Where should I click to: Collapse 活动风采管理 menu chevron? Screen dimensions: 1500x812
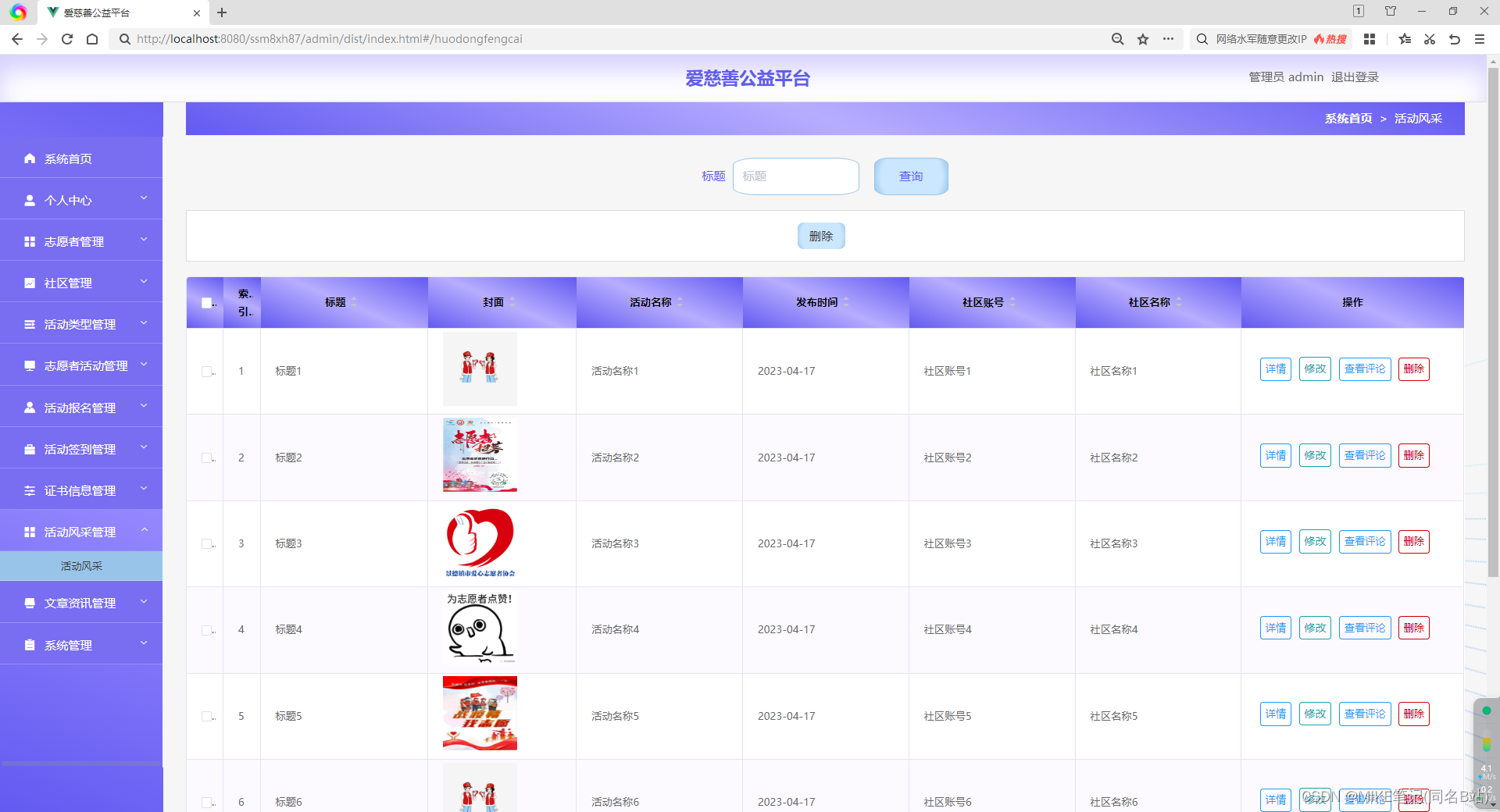click(x=144, y=530)
